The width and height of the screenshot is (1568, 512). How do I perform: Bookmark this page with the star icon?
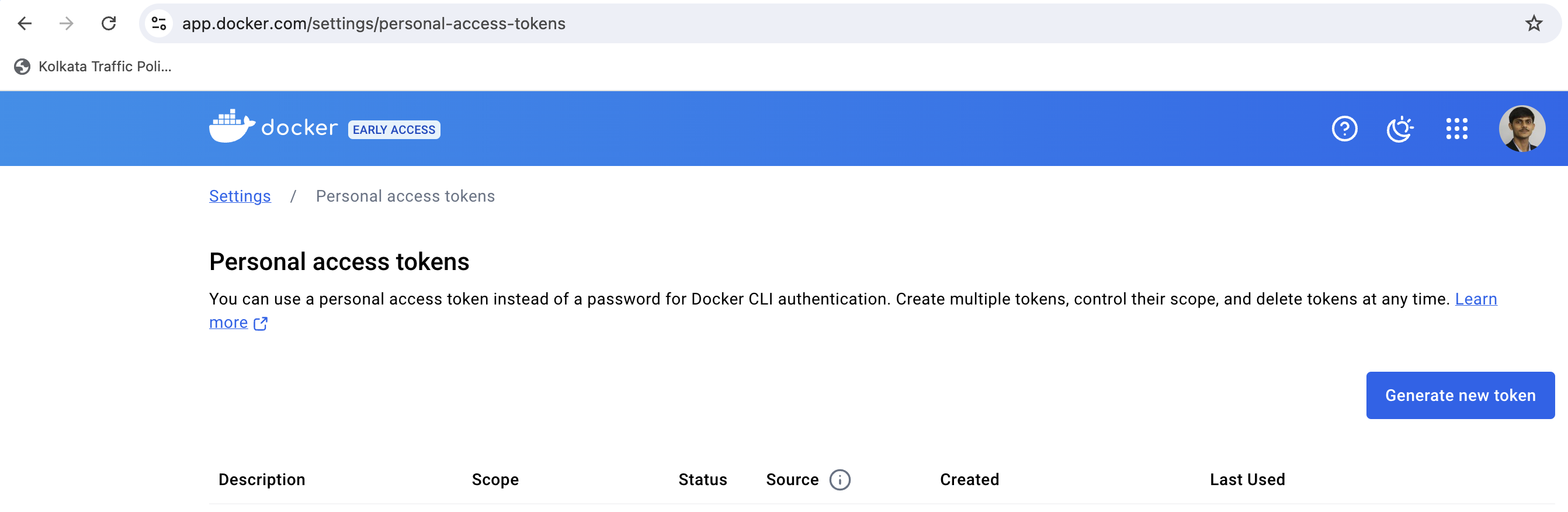(1534, 23)
